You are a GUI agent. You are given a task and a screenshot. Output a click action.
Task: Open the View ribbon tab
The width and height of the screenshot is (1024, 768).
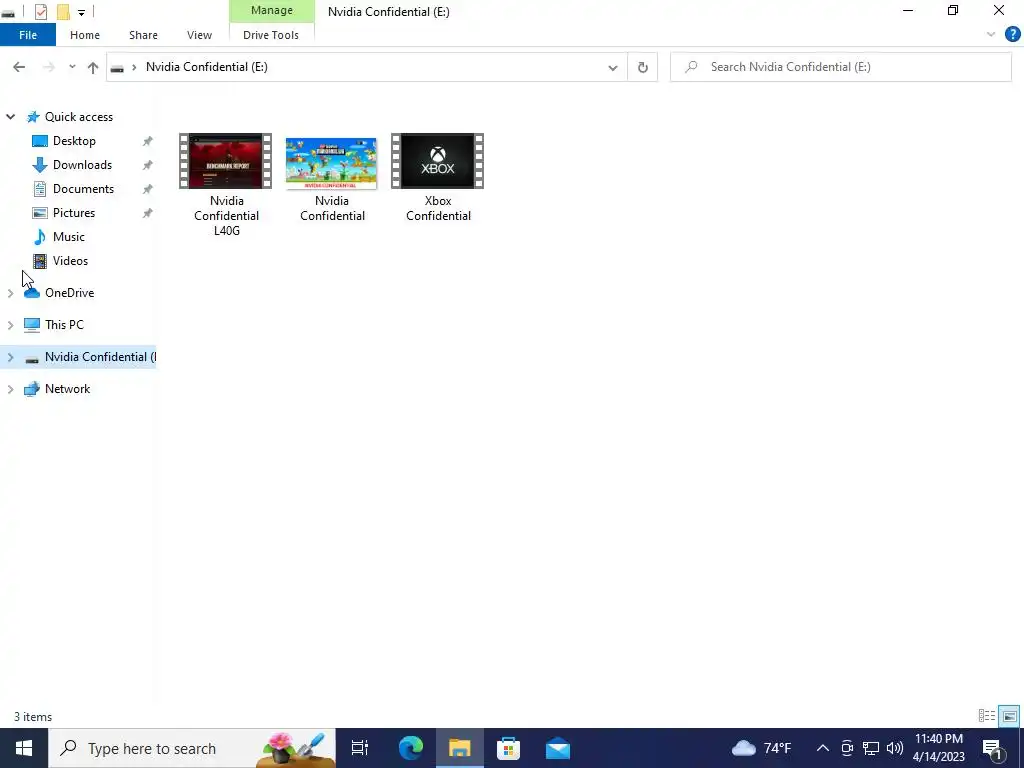199,35
